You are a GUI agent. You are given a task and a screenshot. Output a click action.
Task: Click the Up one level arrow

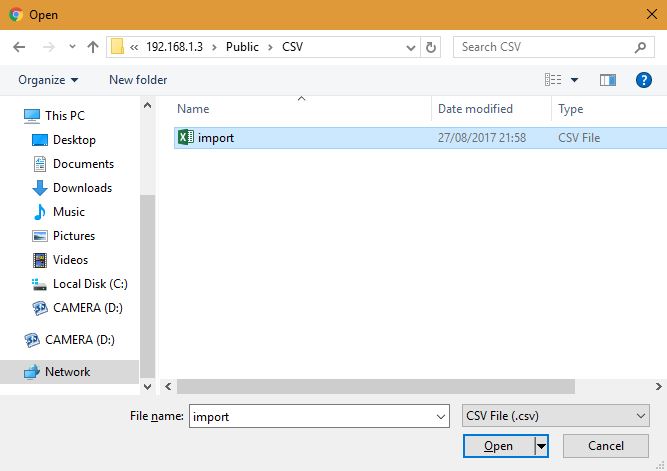click(93, 47)
